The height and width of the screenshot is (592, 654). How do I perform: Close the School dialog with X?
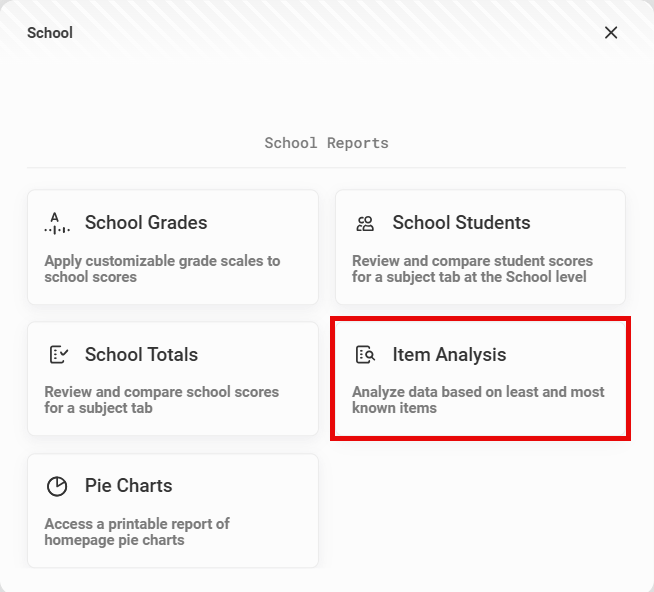[x=611, y=33]
